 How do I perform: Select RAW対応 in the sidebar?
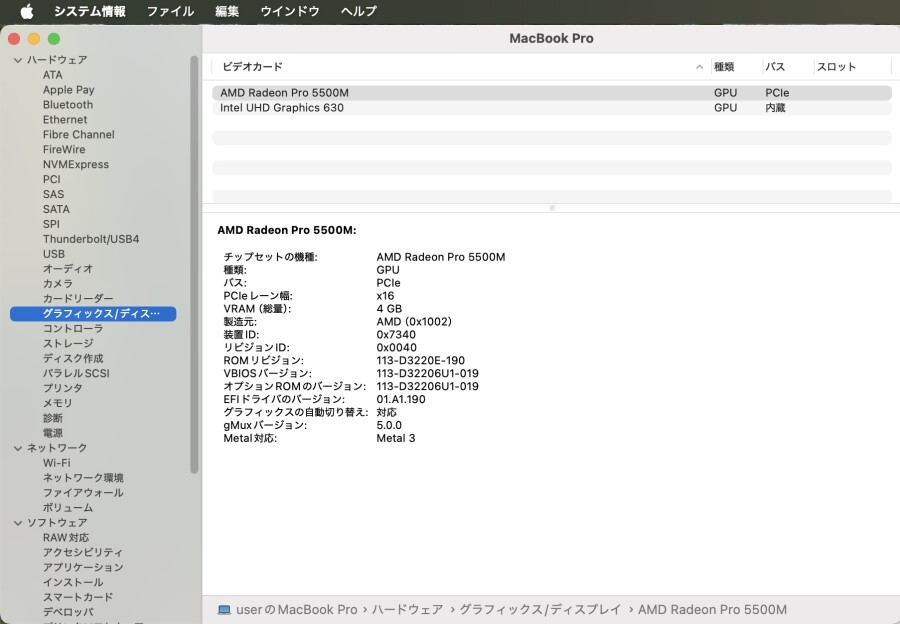coord(65,537)
